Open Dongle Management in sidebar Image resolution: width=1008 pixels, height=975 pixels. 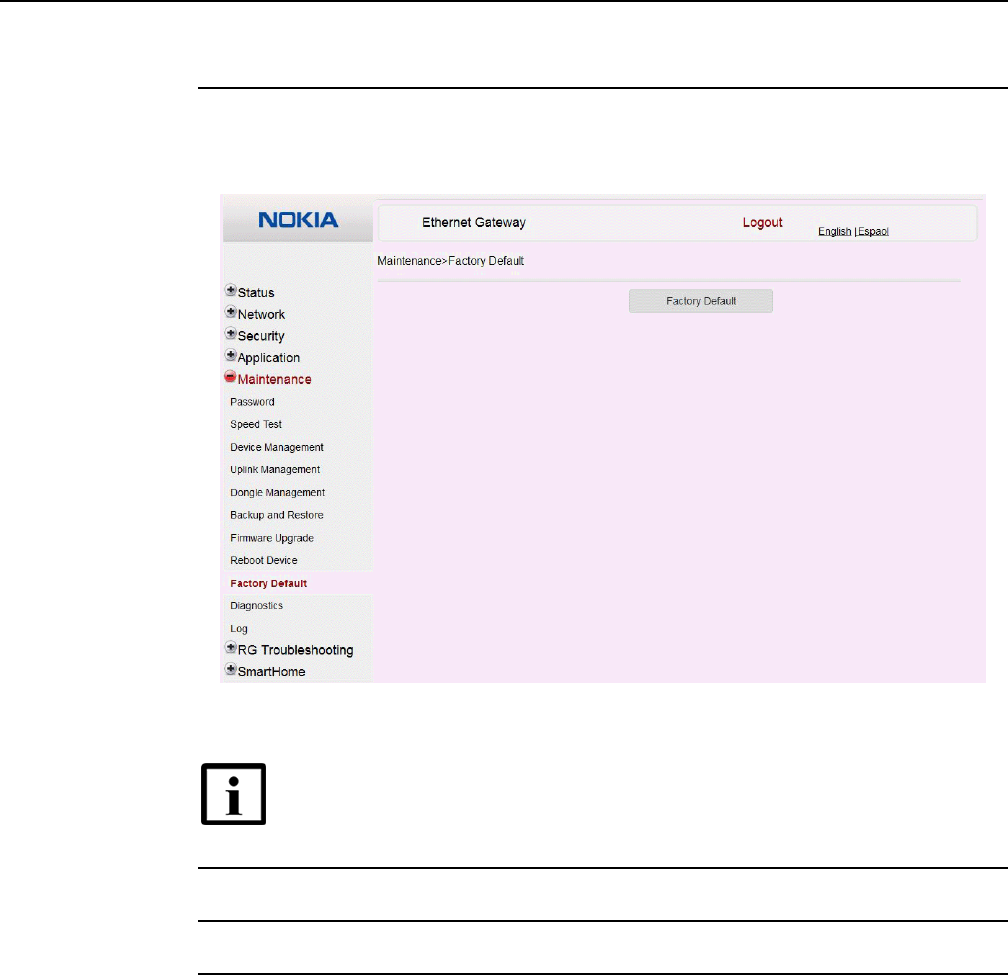coord(278,492)
